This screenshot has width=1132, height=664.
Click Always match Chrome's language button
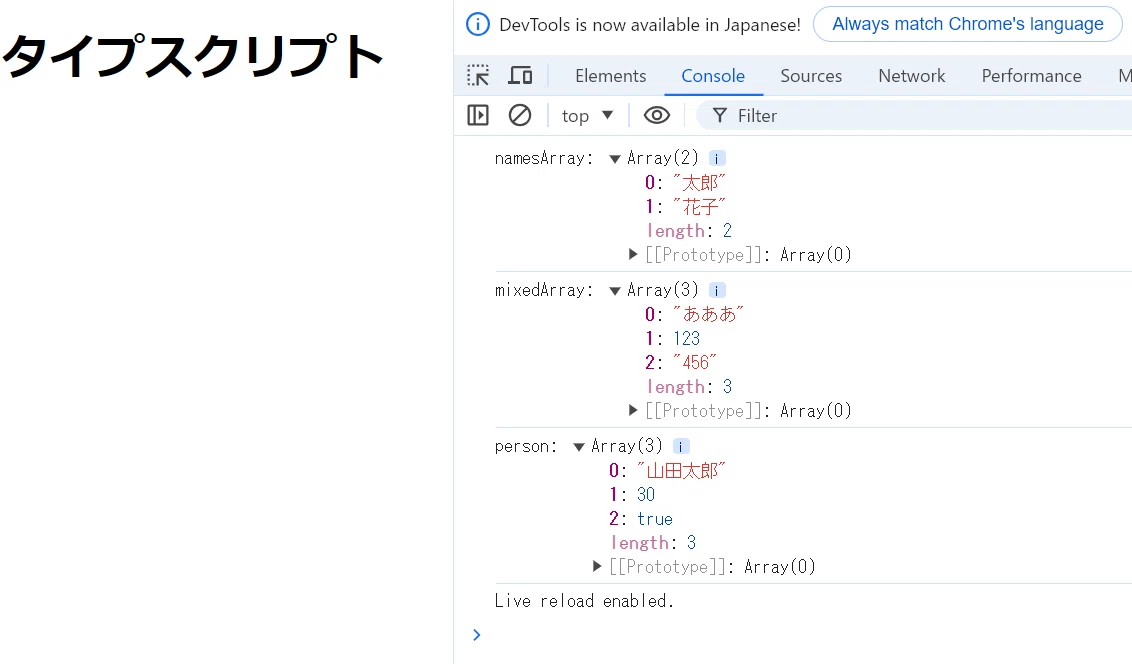point(967,25)
